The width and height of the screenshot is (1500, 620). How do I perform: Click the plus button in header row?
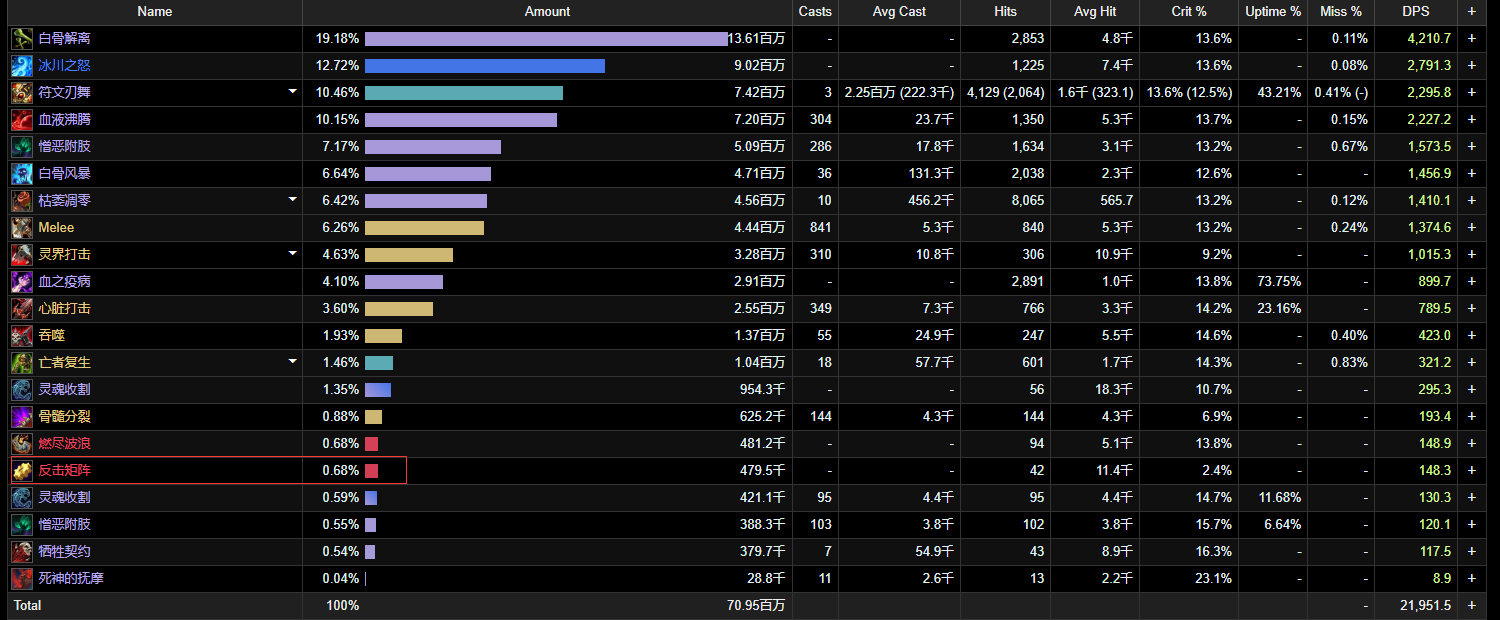click(1471, 12)
